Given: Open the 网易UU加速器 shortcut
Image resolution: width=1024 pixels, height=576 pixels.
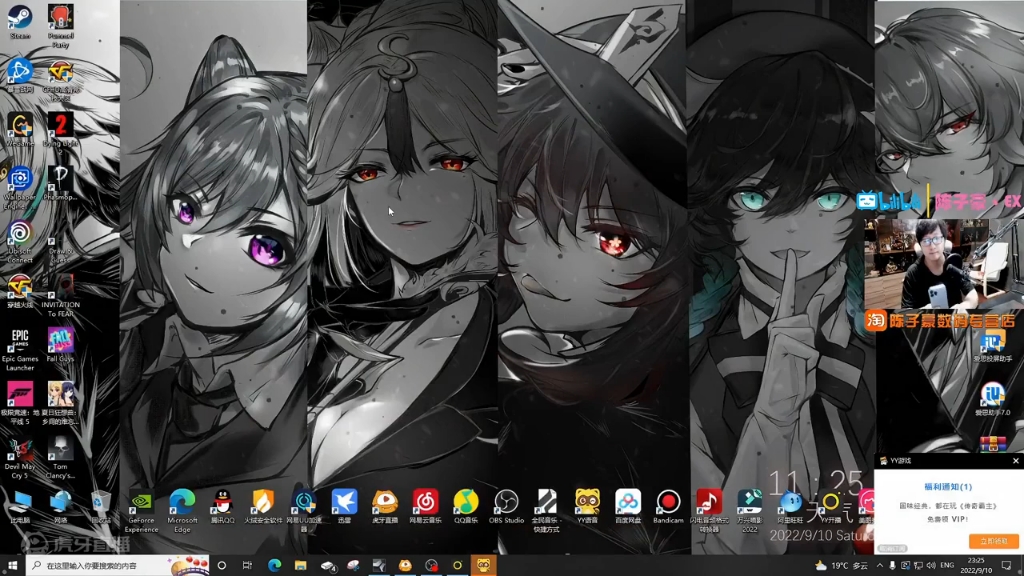Looking at the screenshot, I should (x=304, y=511).
